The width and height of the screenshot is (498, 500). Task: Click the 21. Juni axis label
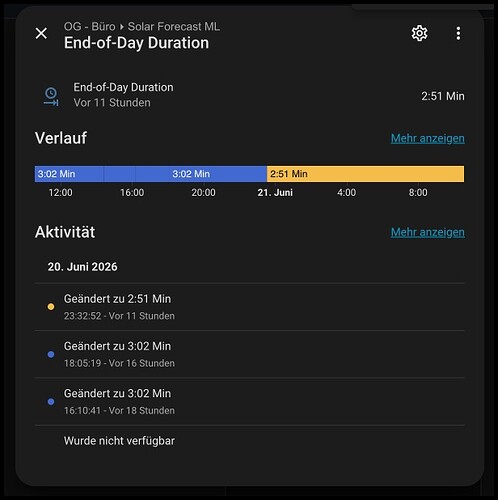275,193
